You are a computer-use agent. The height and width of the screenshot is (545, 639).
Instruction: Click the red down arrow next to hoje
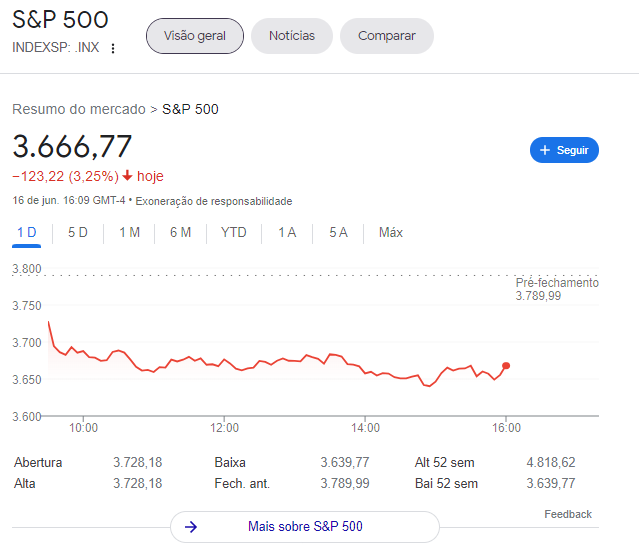pos(127,176)
